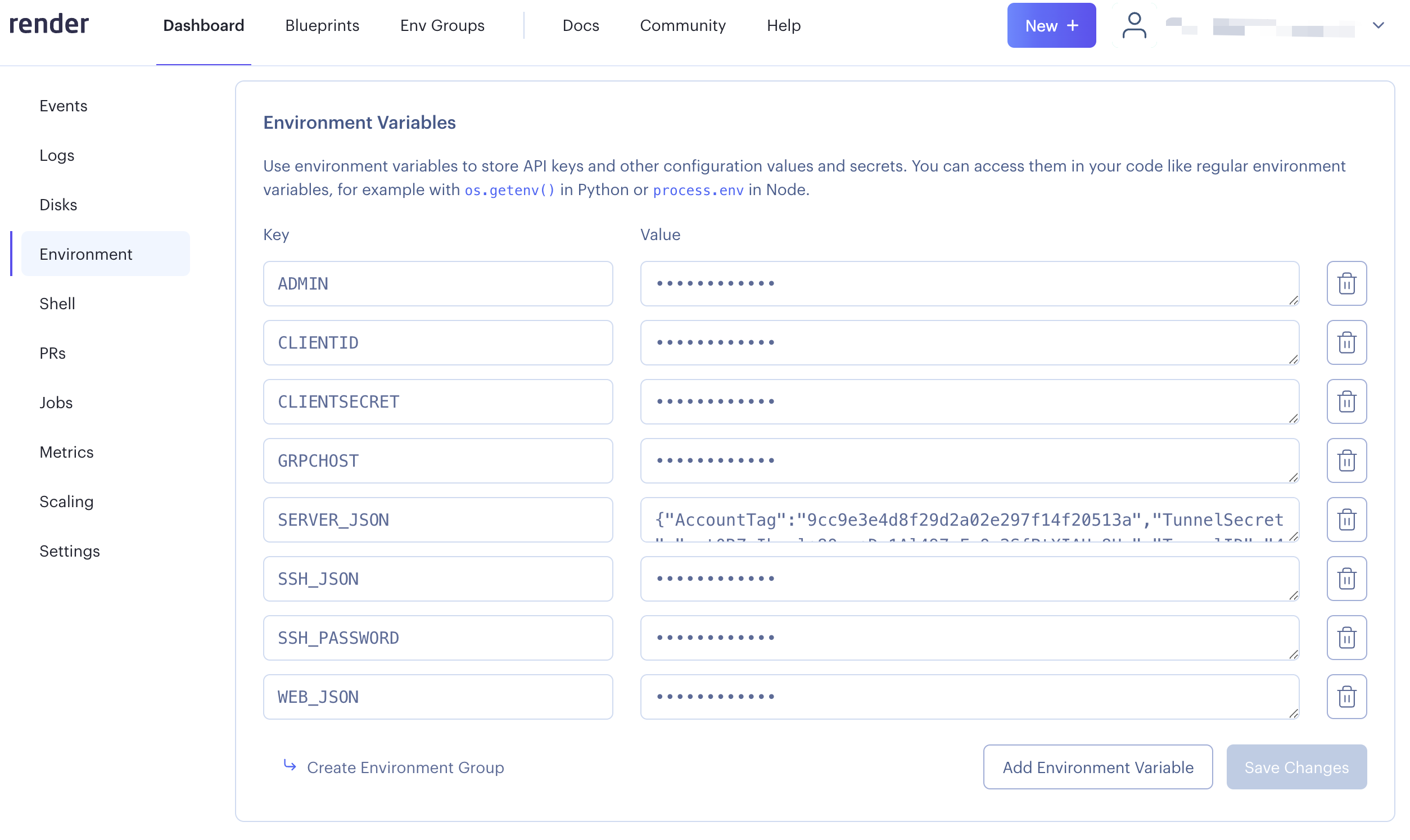Delete the WEB_JSON environment variable
The height and width of the screenshot is (840, 1410).
[1346, 696]
